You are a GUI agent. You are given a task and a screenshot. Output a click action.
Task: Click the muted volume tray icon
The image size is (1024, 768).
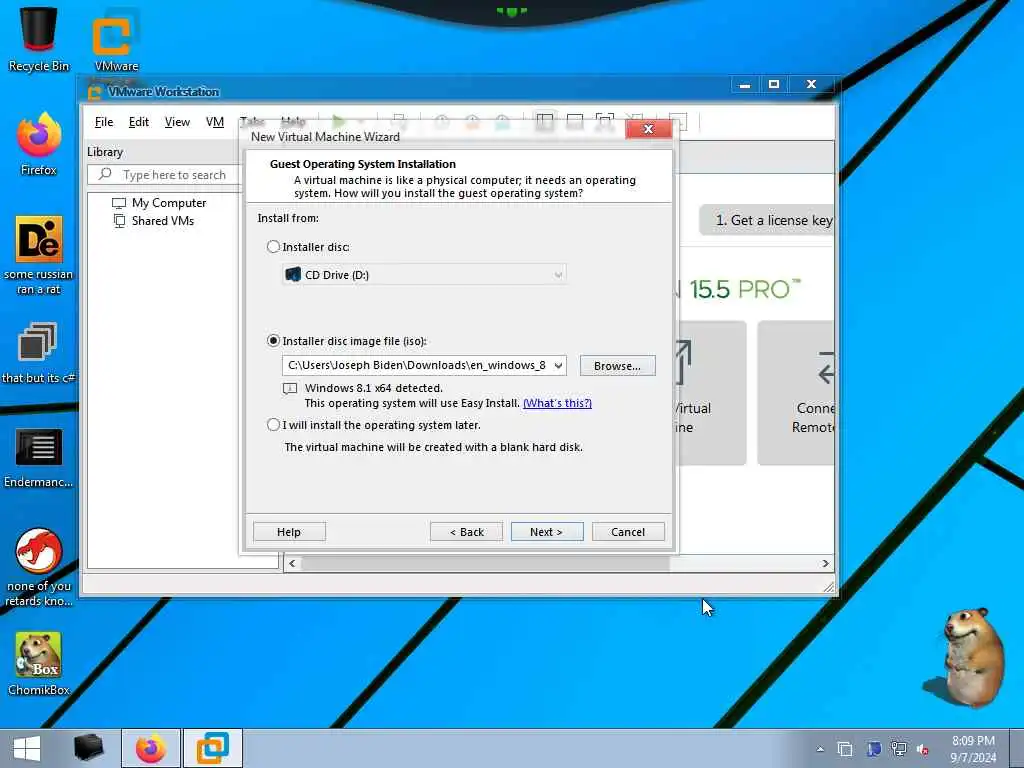click(923, 749)
